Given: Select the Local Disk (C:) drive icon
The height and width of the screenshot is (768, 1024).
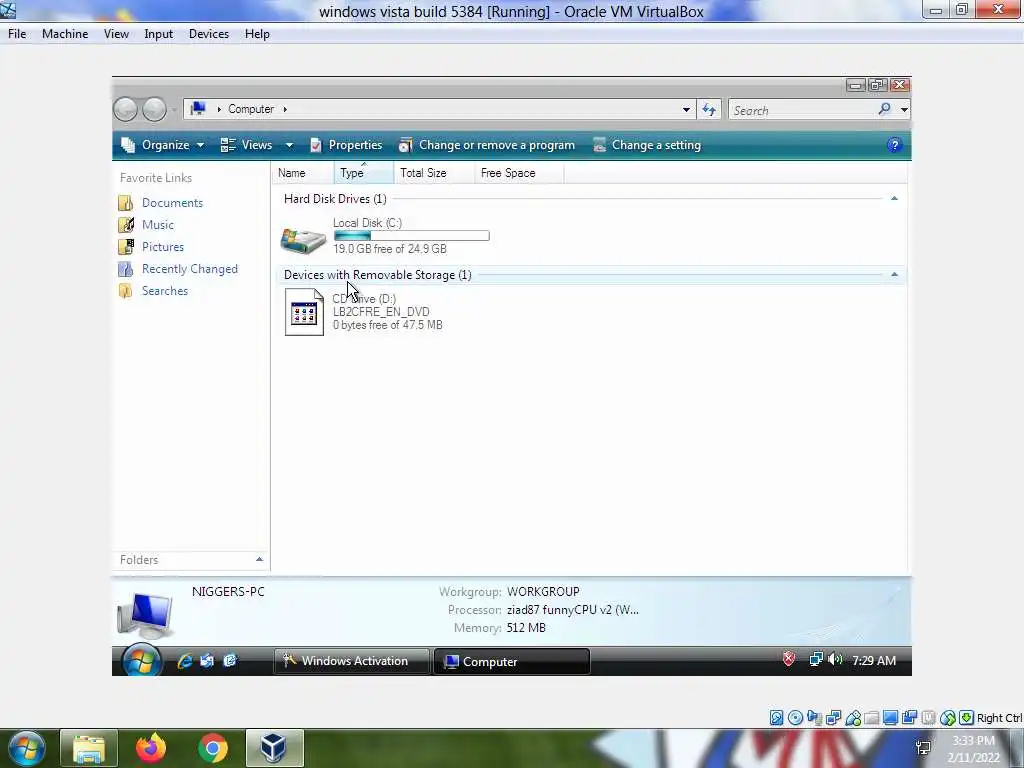Looking at the screenshot, I should point(303,239).
